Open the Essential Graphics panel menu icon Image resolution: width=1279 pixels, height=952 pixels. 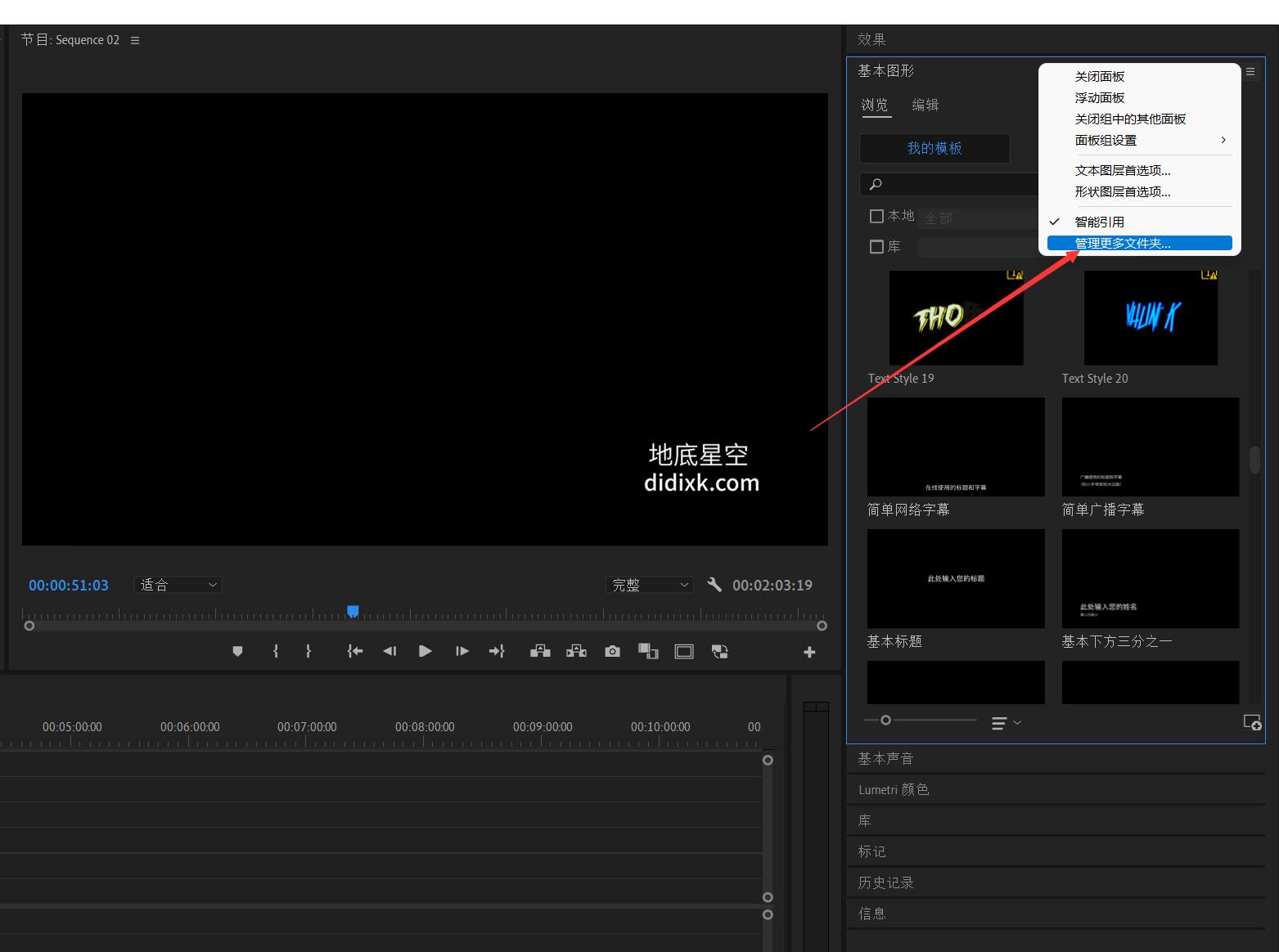pyautogui.click(x=1250, y=72)
